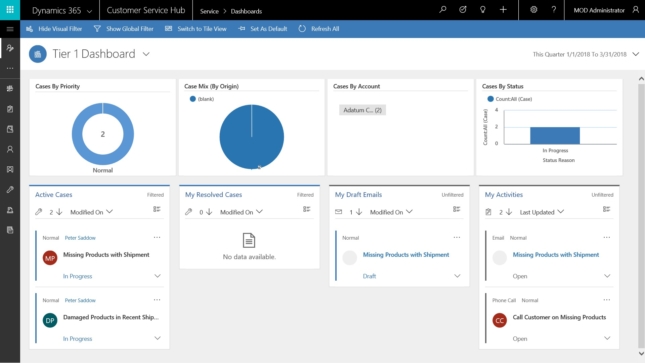Reverse sort order arrow in My Resolved Cases
Screen dimensions: 645x363
(x=209, y=212)
